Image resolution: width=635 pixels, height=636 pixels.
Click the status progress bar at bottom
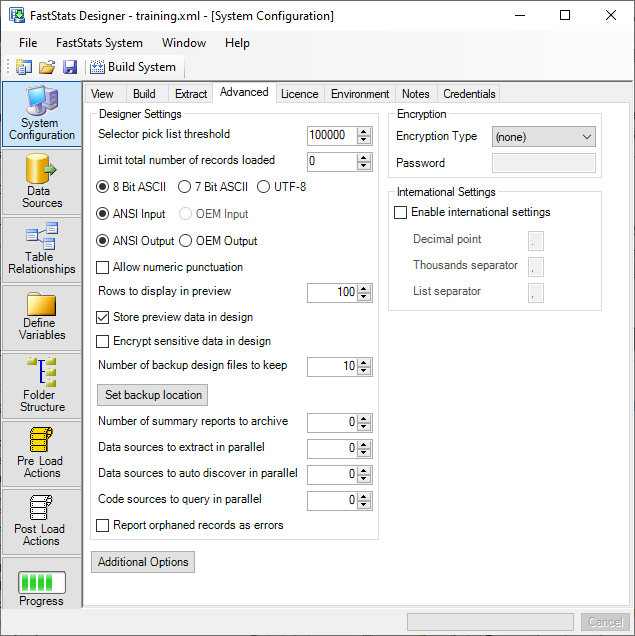tap(490, 622)
